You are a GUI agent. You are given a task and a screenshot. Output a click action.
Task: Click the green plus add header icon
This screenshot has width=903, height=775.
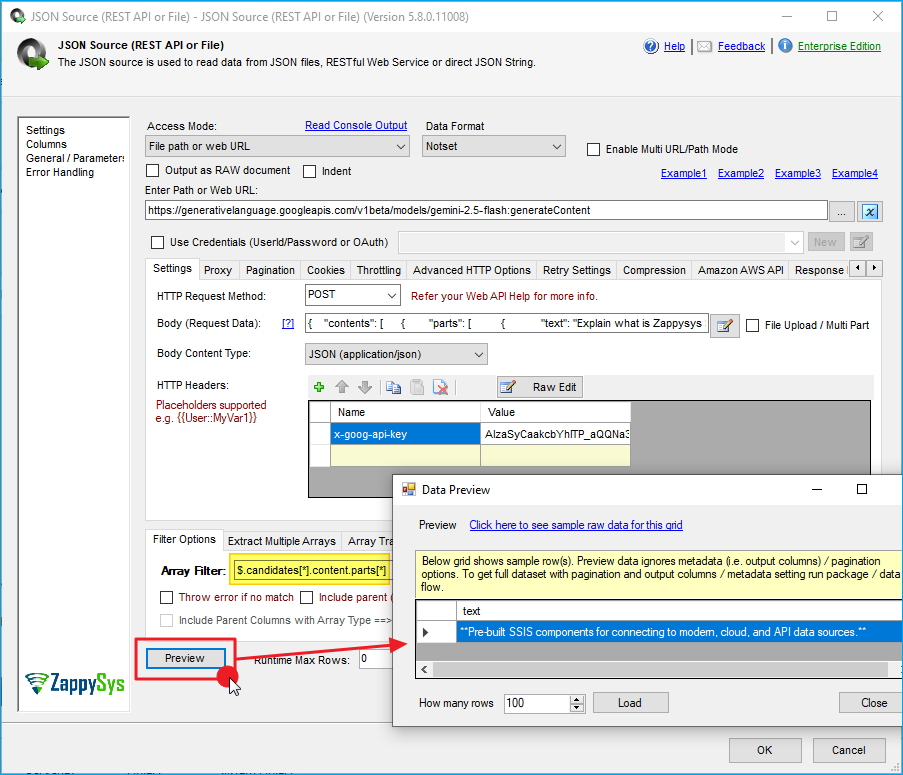tap(319, 387)
